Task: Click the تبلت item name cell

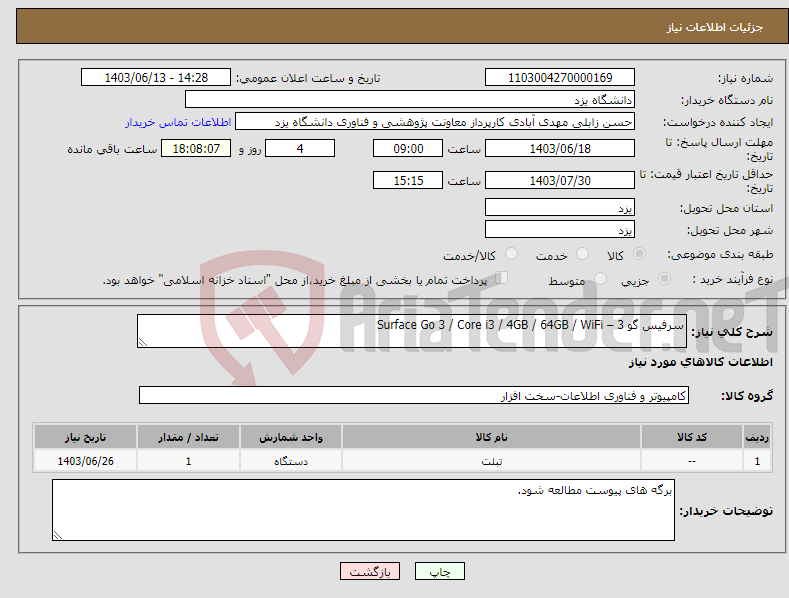Action: (491, 461)
